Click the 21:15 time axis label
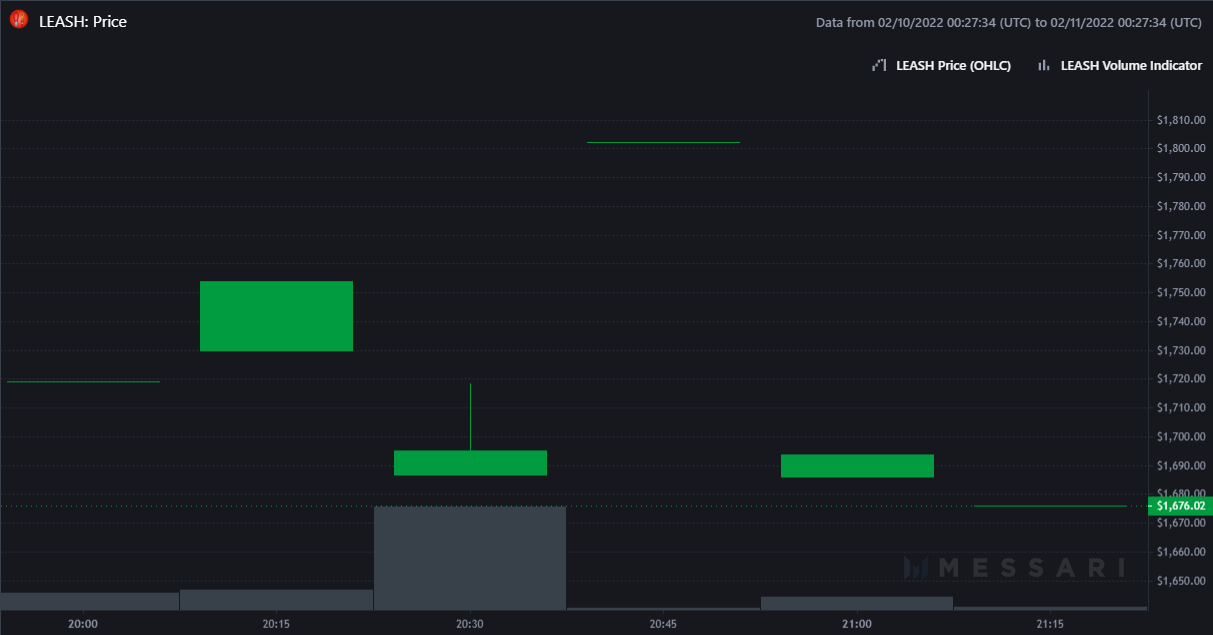 tap(1050, 624)
